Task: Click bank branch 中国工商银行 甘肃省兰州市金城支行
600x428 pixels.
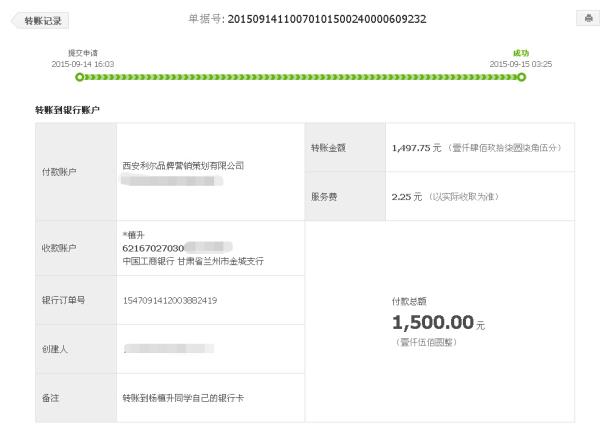Action: (193, 261)
